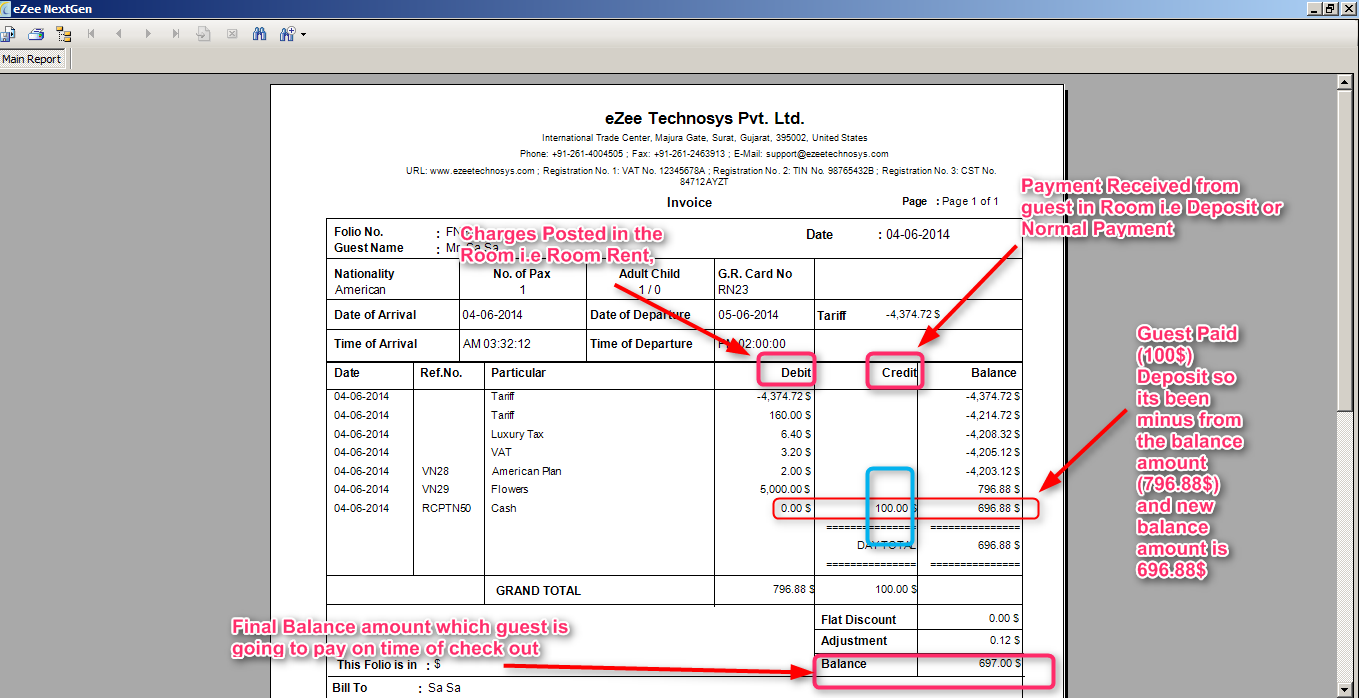
Task: Click the eZee NextGen title bar app icon
Action: tap(7, 8)
